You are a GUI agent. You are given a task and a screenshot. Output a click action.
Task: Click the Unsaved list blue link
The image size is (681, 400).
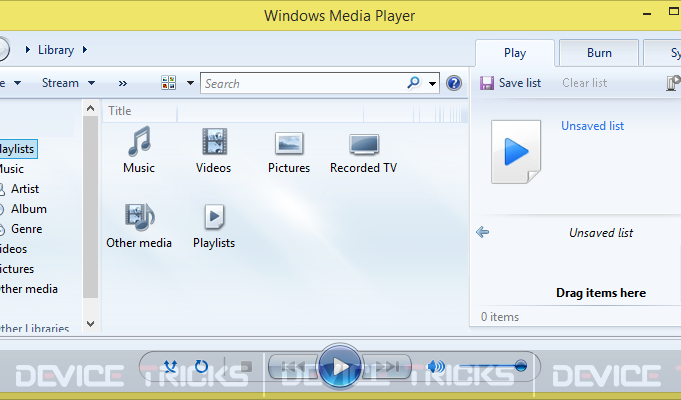point(592,126)
